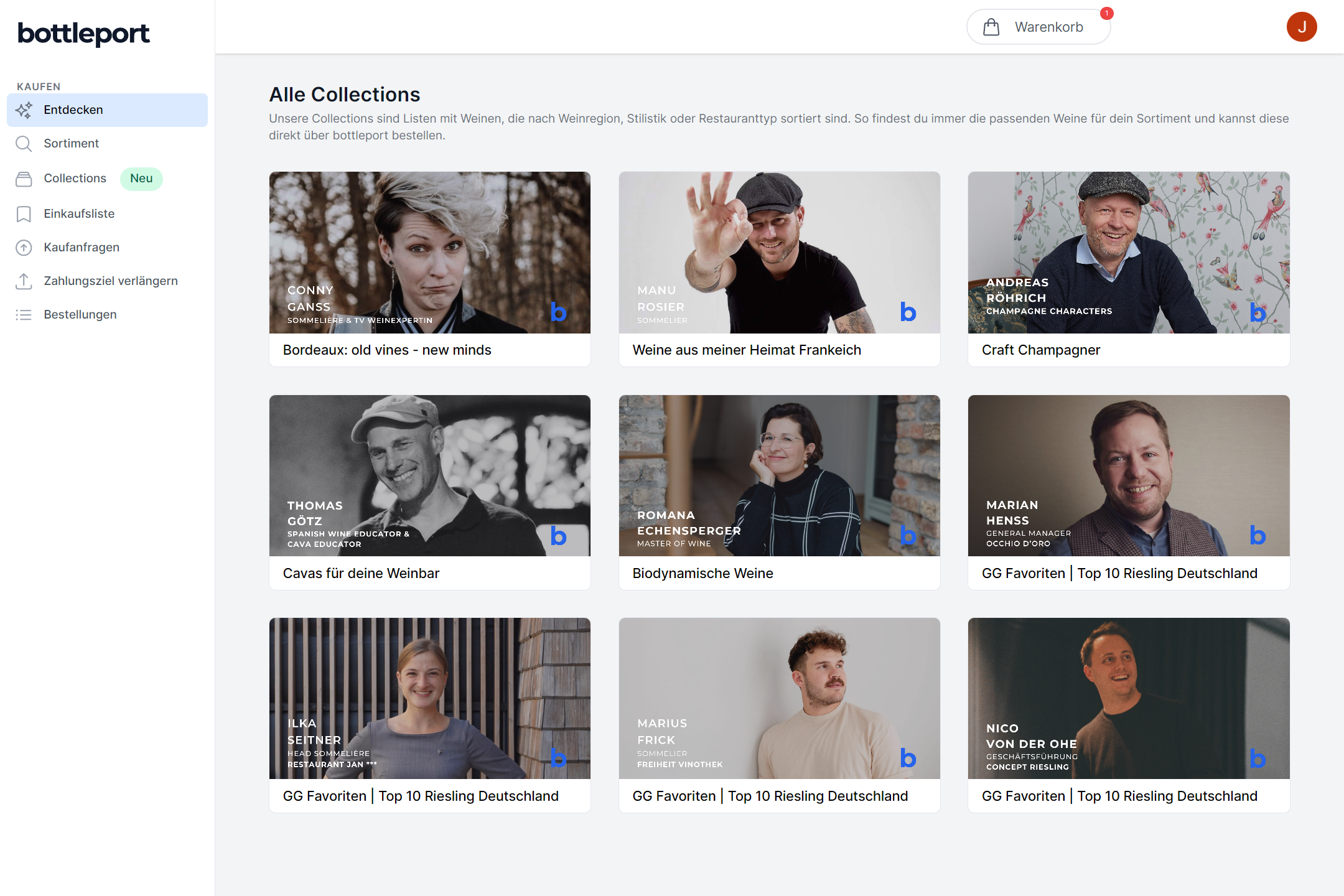
Task: Click Ilka Seitner collection photo
Action: click(x=430, y=698)
